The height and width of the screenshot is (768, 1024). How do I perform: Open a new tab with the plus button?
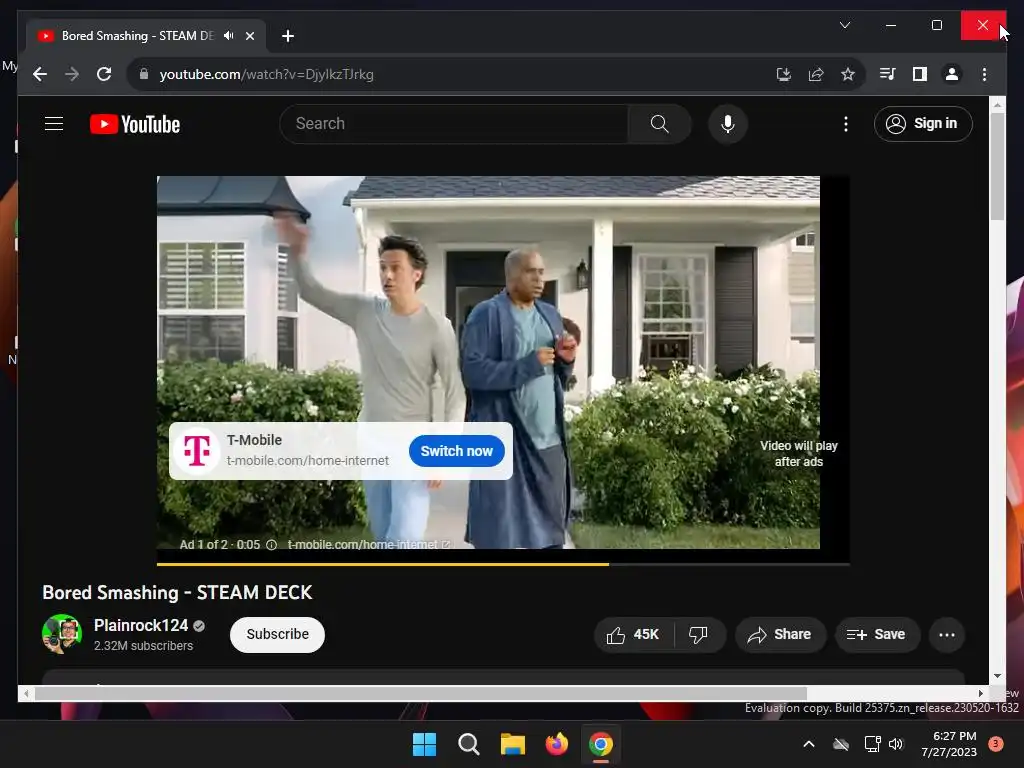(288, 36)
